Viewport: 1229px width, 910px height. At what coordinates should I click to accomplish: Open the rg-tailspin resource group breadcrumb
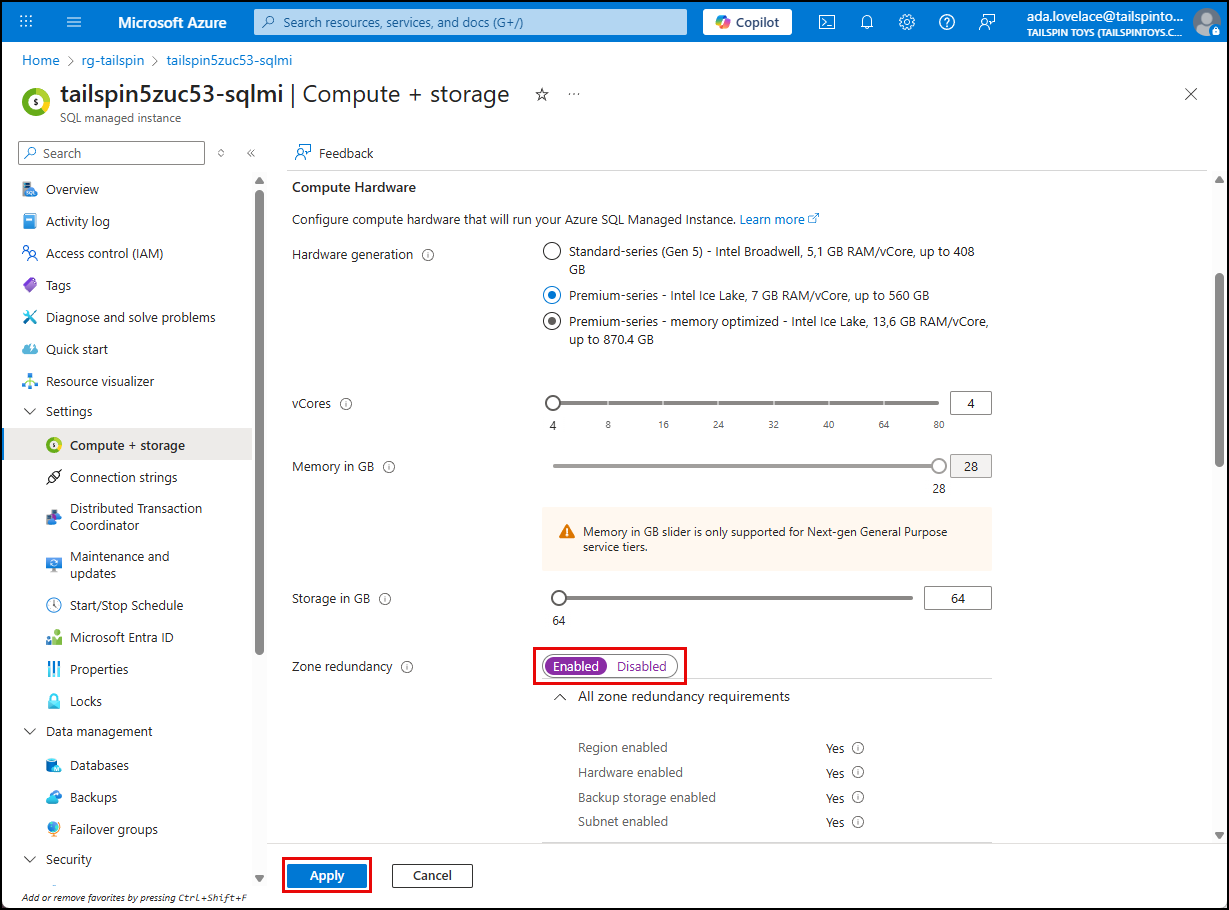112,60
